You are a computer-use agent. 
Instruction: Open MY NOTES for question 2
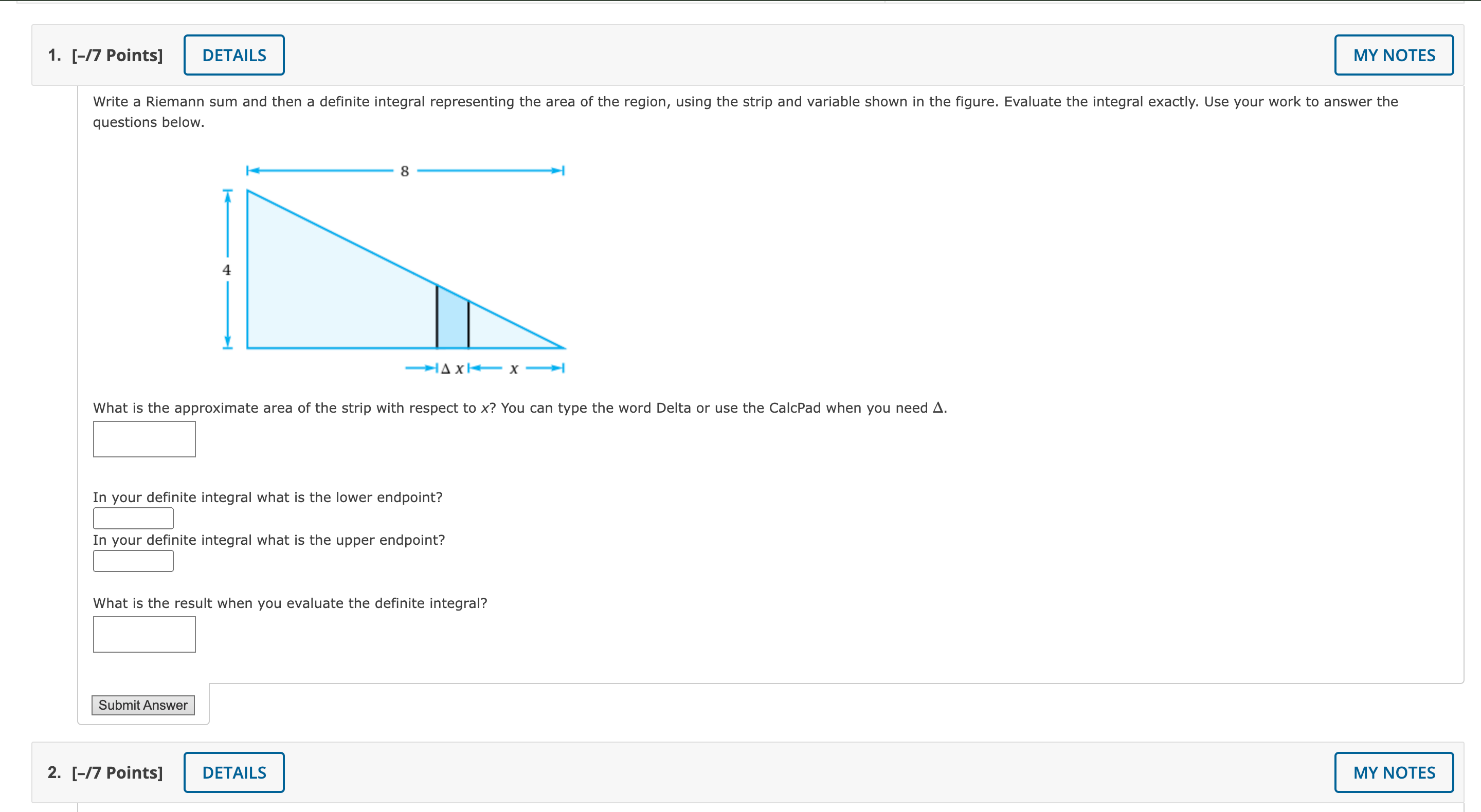click(x=1394, y=772)
